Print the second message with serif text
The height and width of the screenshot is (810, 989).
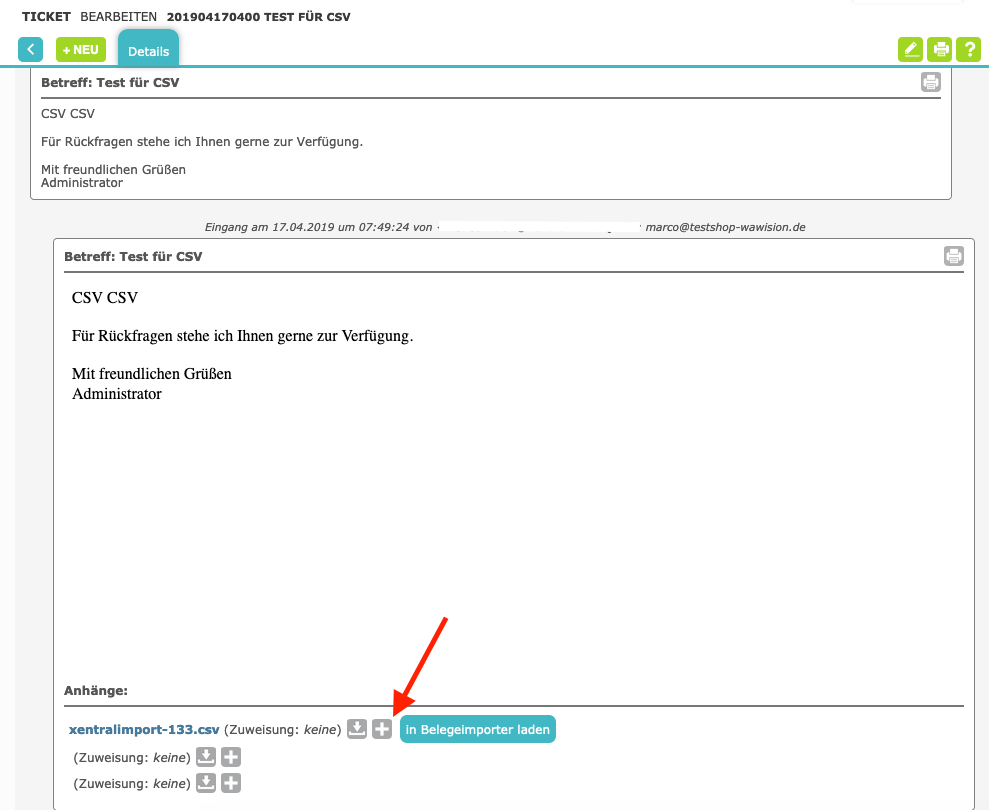[954, 256]
